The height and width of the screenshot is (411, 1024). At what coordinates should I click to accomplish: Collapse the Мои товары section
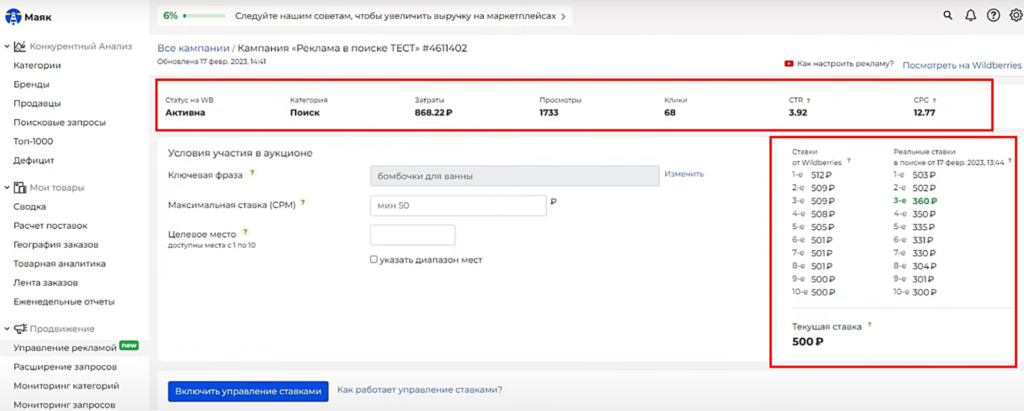tap(7, 187)
